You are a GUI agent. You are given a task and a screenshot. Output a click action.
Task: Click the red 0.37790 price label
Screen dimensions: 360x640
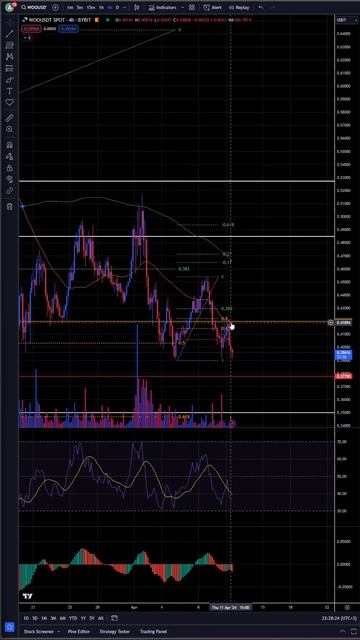pos(343,376)
